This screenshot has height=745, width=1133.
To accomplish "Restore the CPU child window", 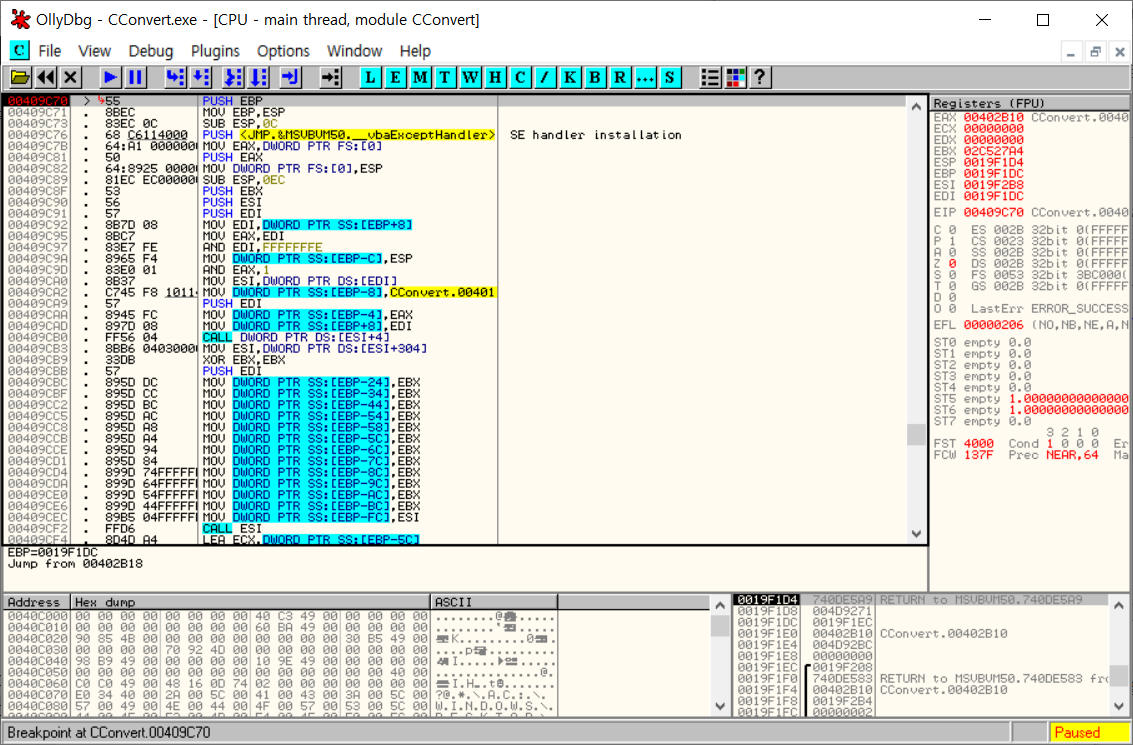I will [1095, 52].
